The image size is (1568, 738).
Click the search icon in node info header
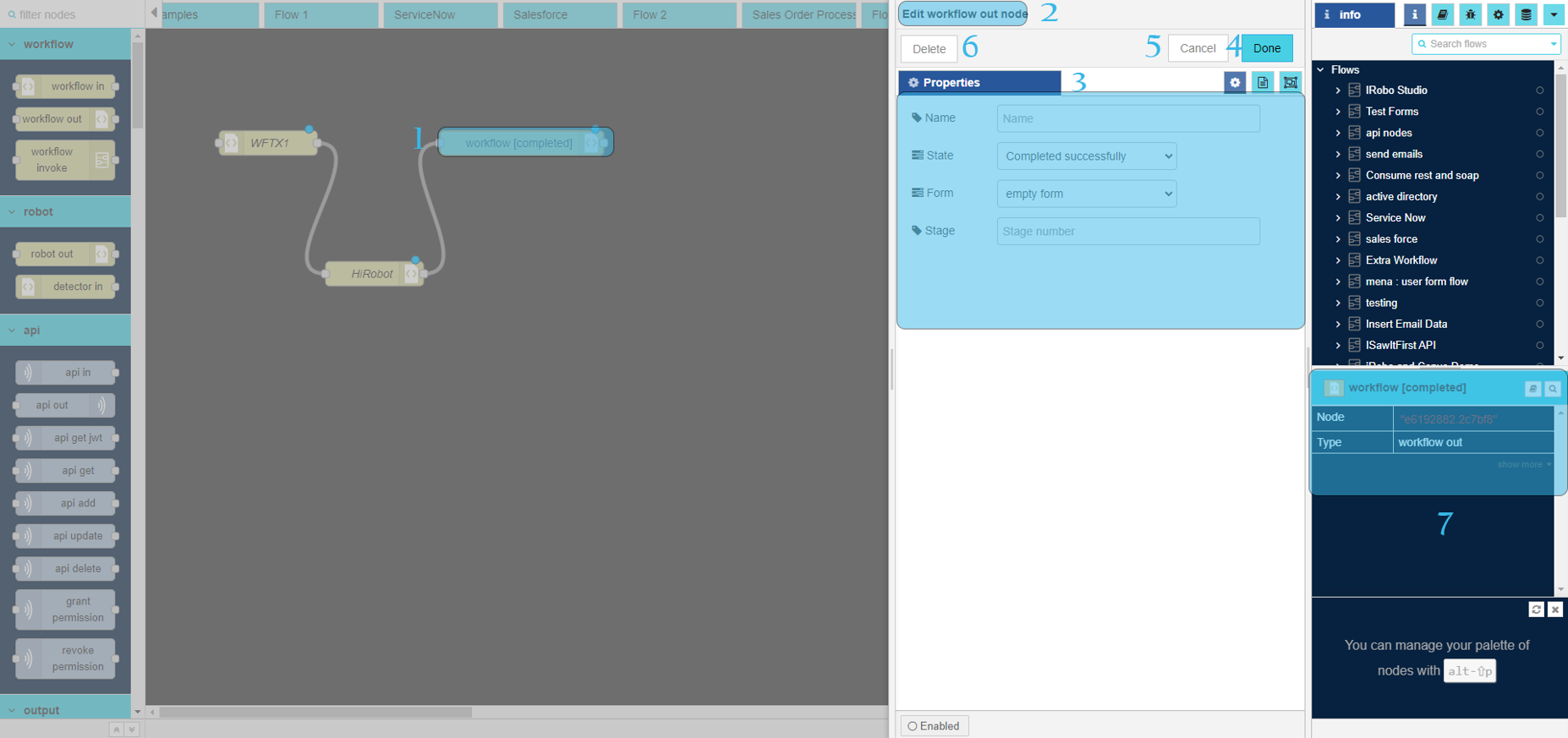1553,389
